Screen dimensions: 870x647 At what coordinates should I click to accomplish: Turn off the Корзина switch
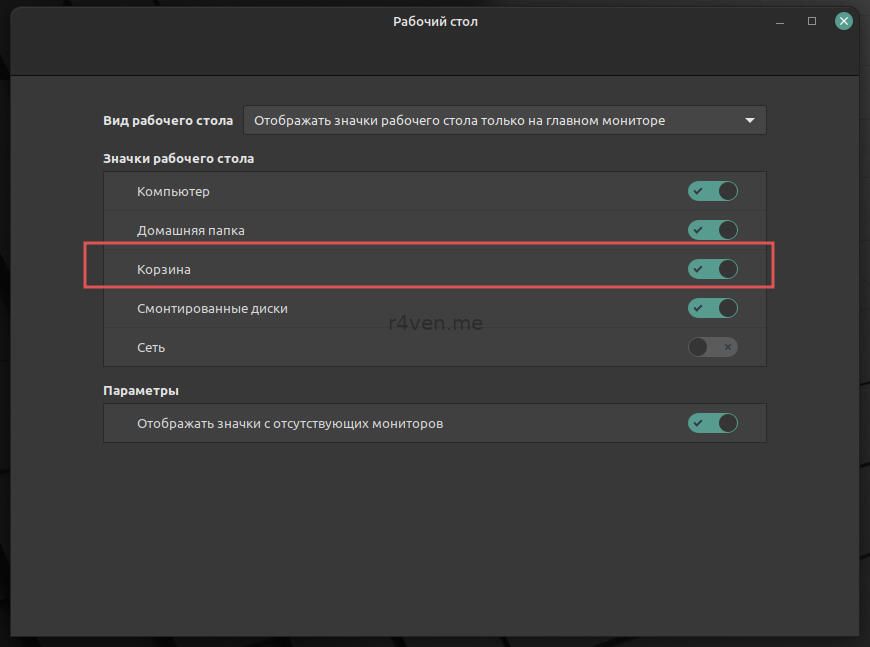click(x=712, y=269)
